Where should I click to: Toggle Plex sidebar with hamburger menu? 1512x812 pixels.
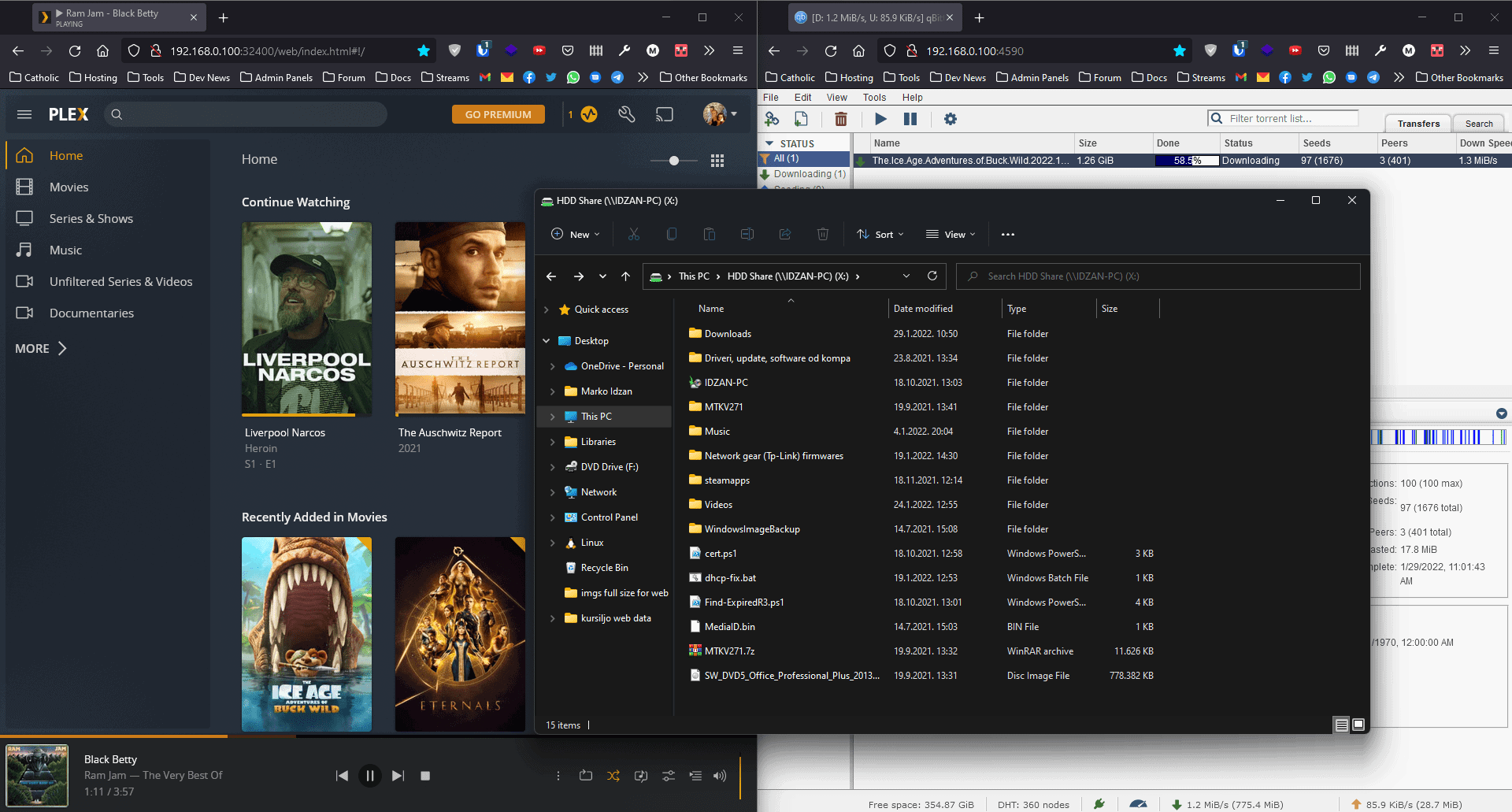tap(24, 114)
